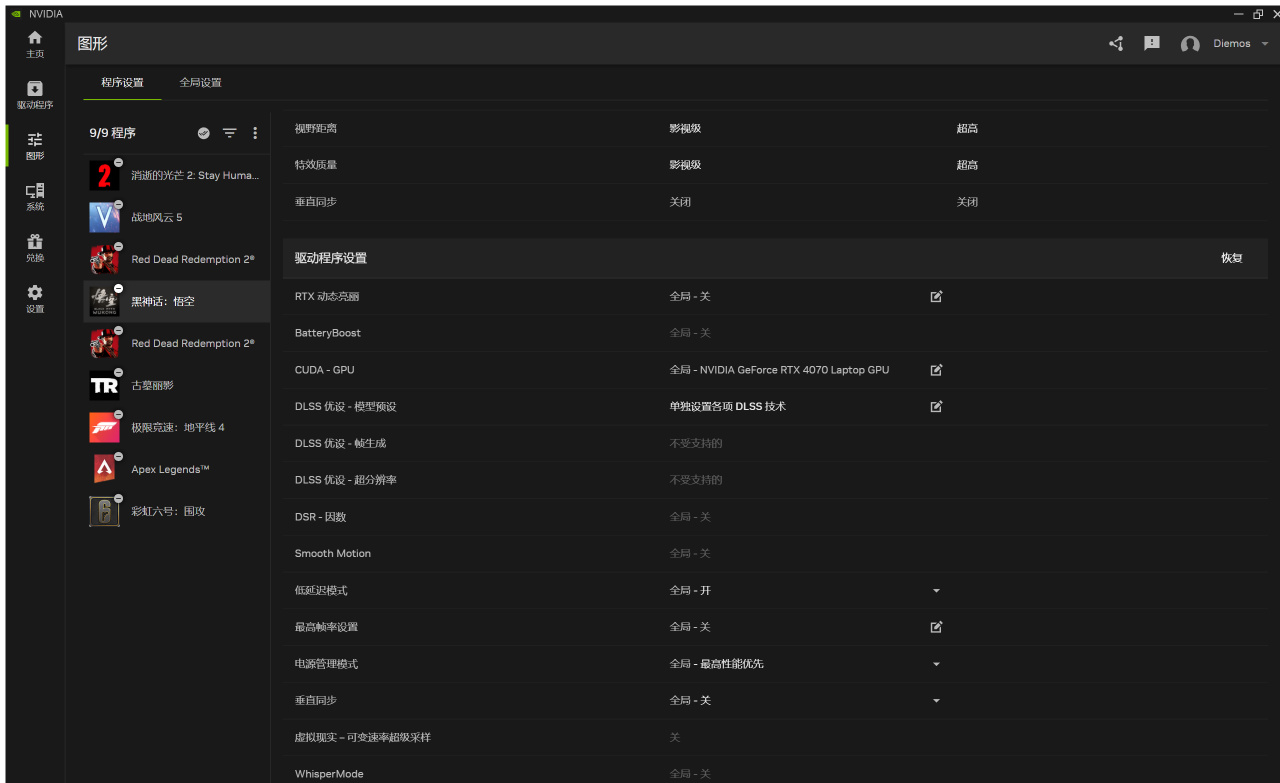
Task: Edit the CUDA - GPU setting
Action: [x=936, y=370]
